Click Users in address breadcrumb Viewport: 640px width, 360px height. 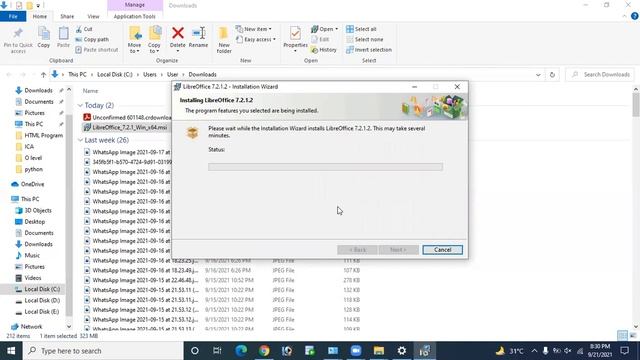pyautogui.click(x=149, y=75)
